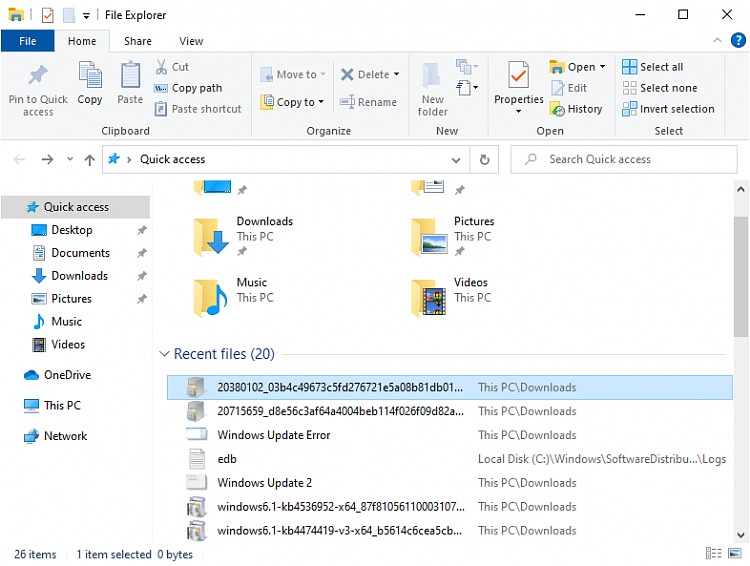The image size is (750, 566).
Task: Click Select all
Action: coord(652,67)
